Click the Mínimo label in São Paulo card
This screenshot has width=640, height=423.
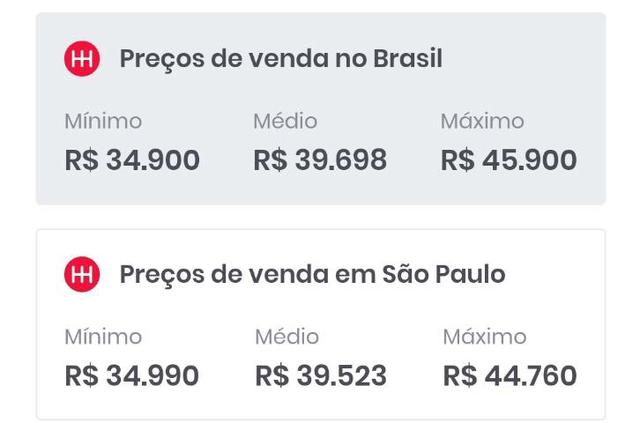[x=103, y=337]
